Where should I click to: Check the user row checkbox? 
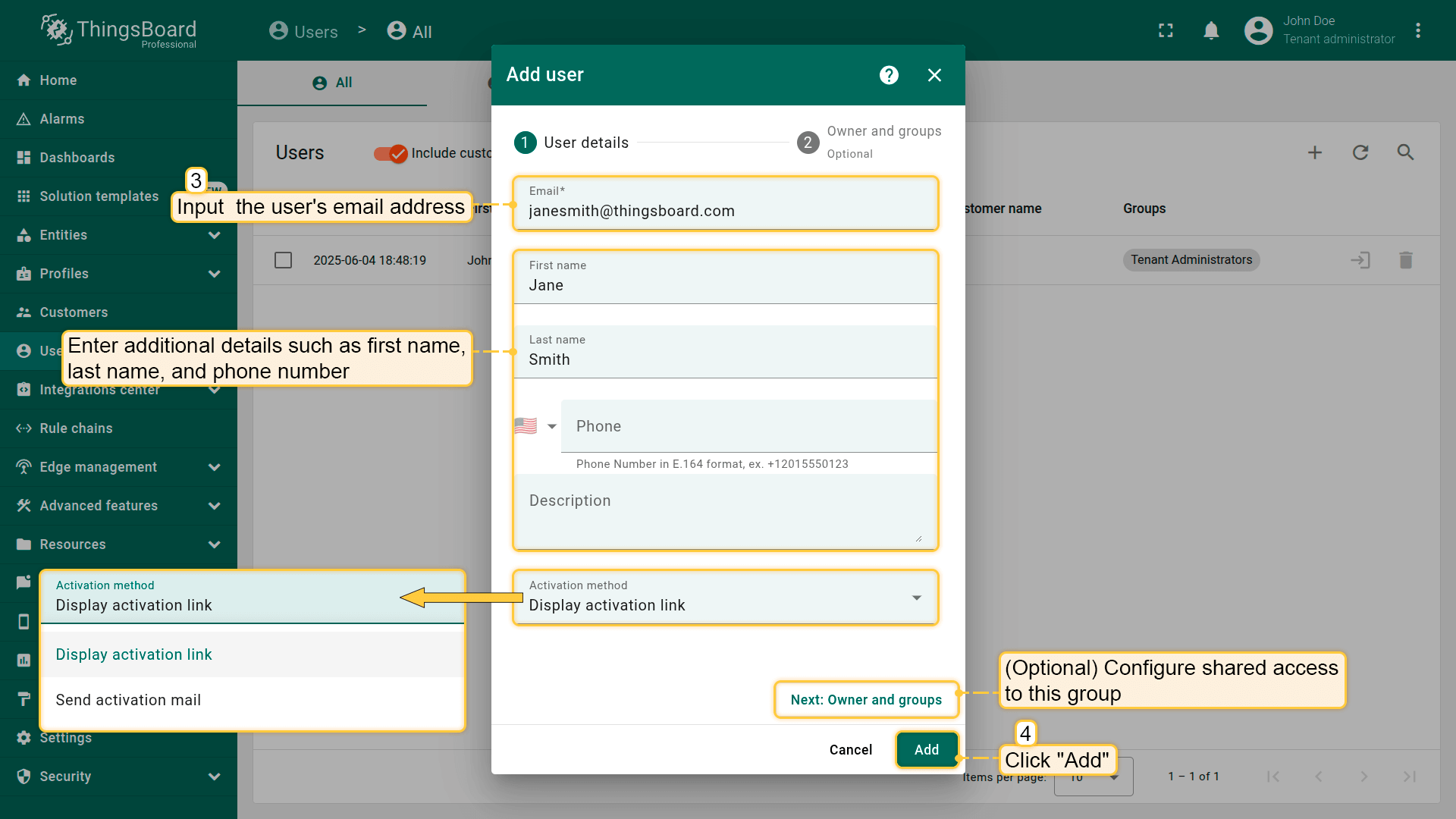pyautogui.click(x=283, y=260)
